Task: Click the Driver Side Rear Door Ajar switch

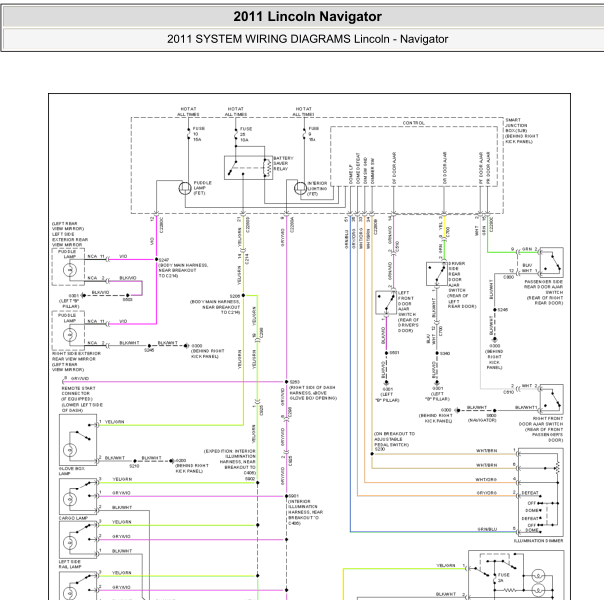Action: [x=437, y=274]
